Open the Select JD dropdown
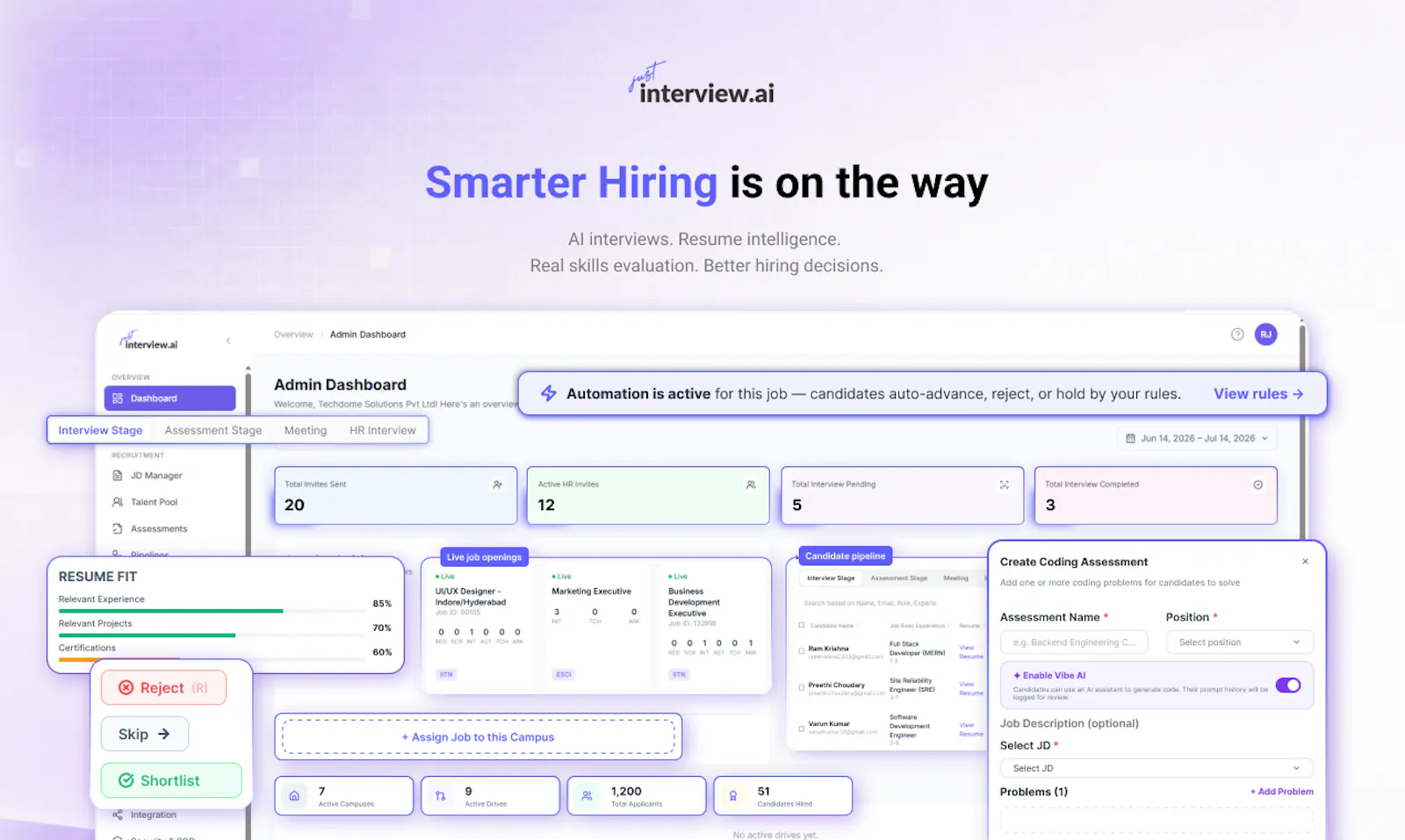 [x=1156, y=768]
